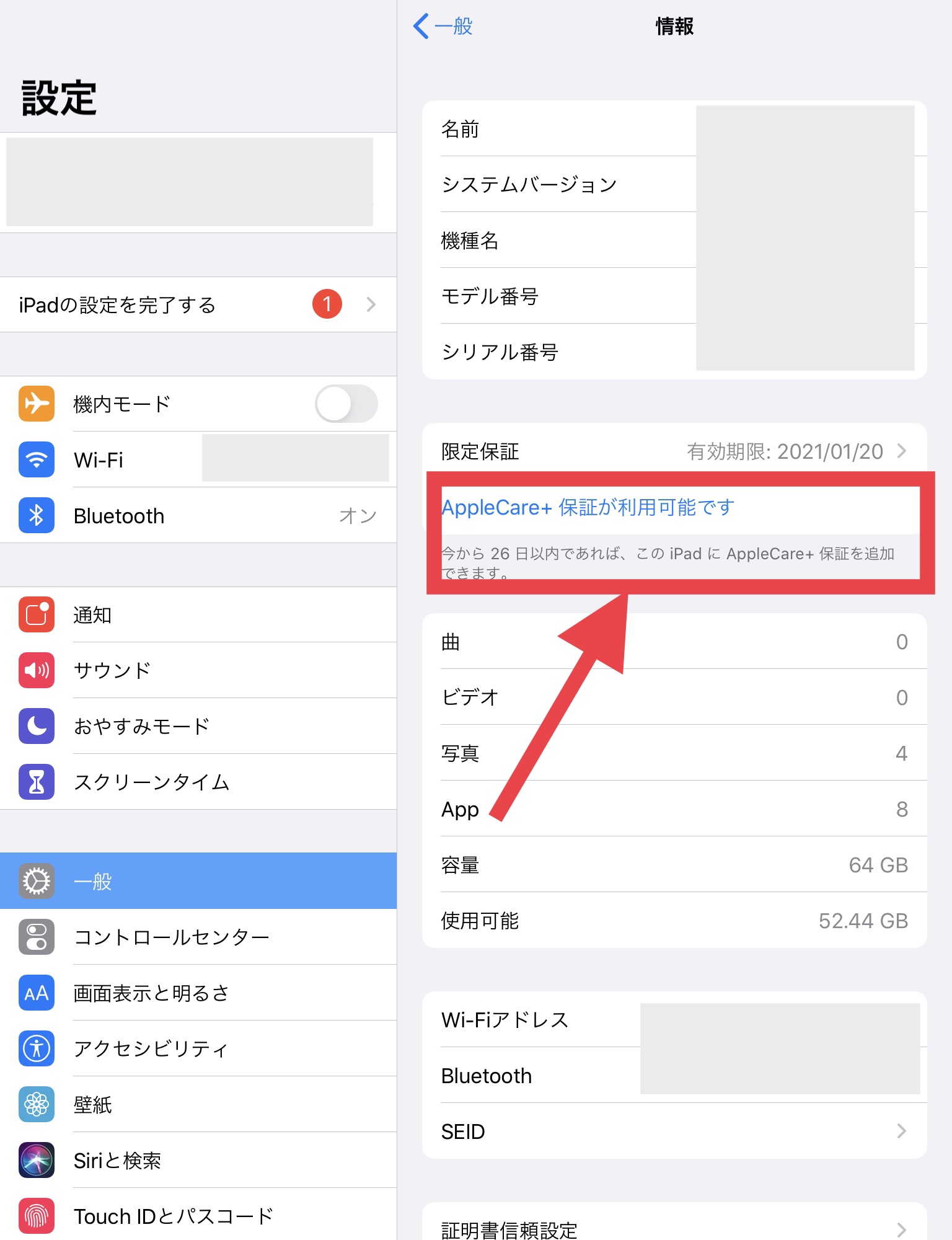
Task: Open 証明書信頼設定 chevron
Action: [902, 1229]
